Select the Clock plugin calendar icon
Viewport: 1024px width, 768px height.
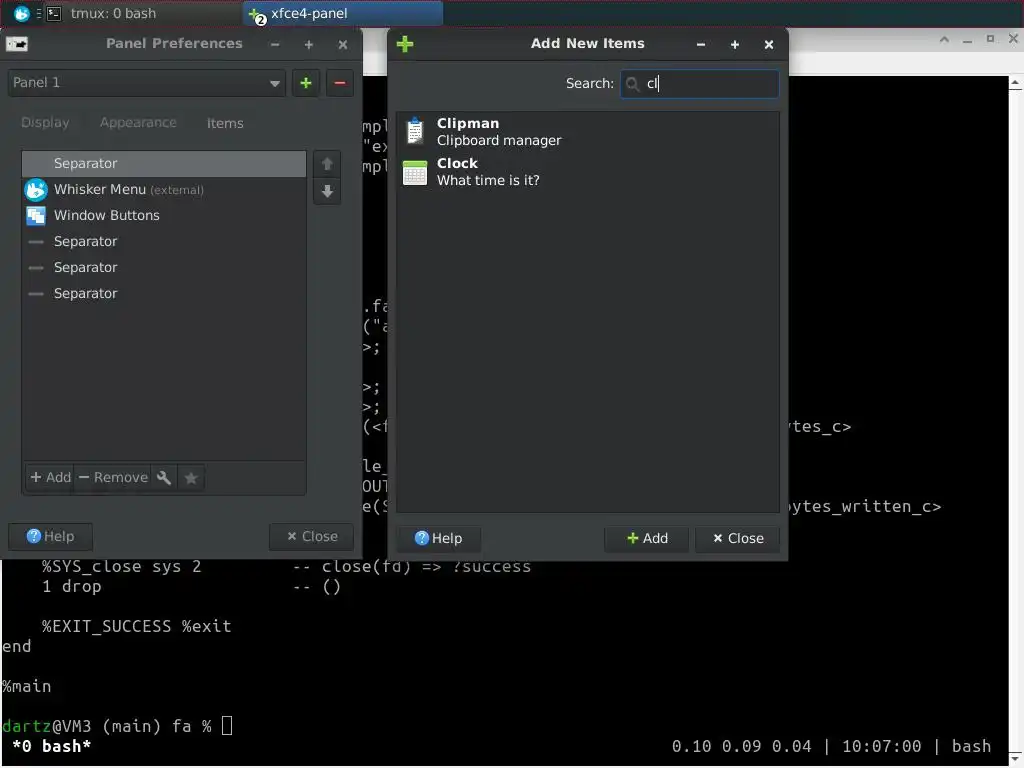pos(415,172)
